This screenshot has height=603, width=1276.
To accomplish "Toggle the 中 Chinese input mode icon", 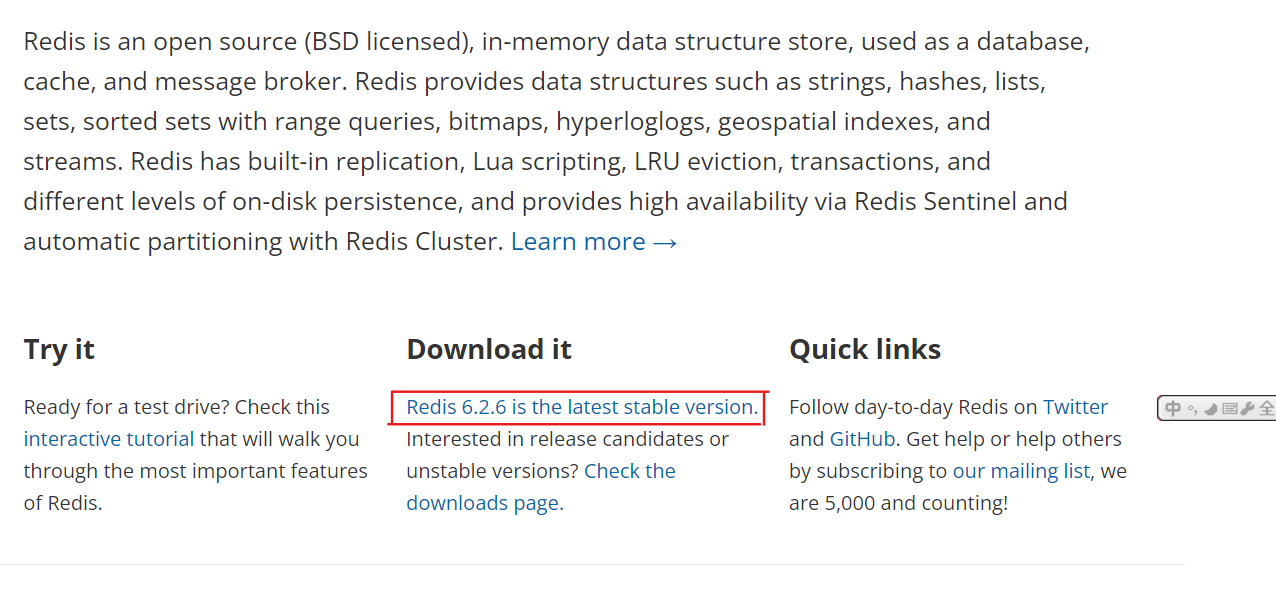I will 1173,408.
